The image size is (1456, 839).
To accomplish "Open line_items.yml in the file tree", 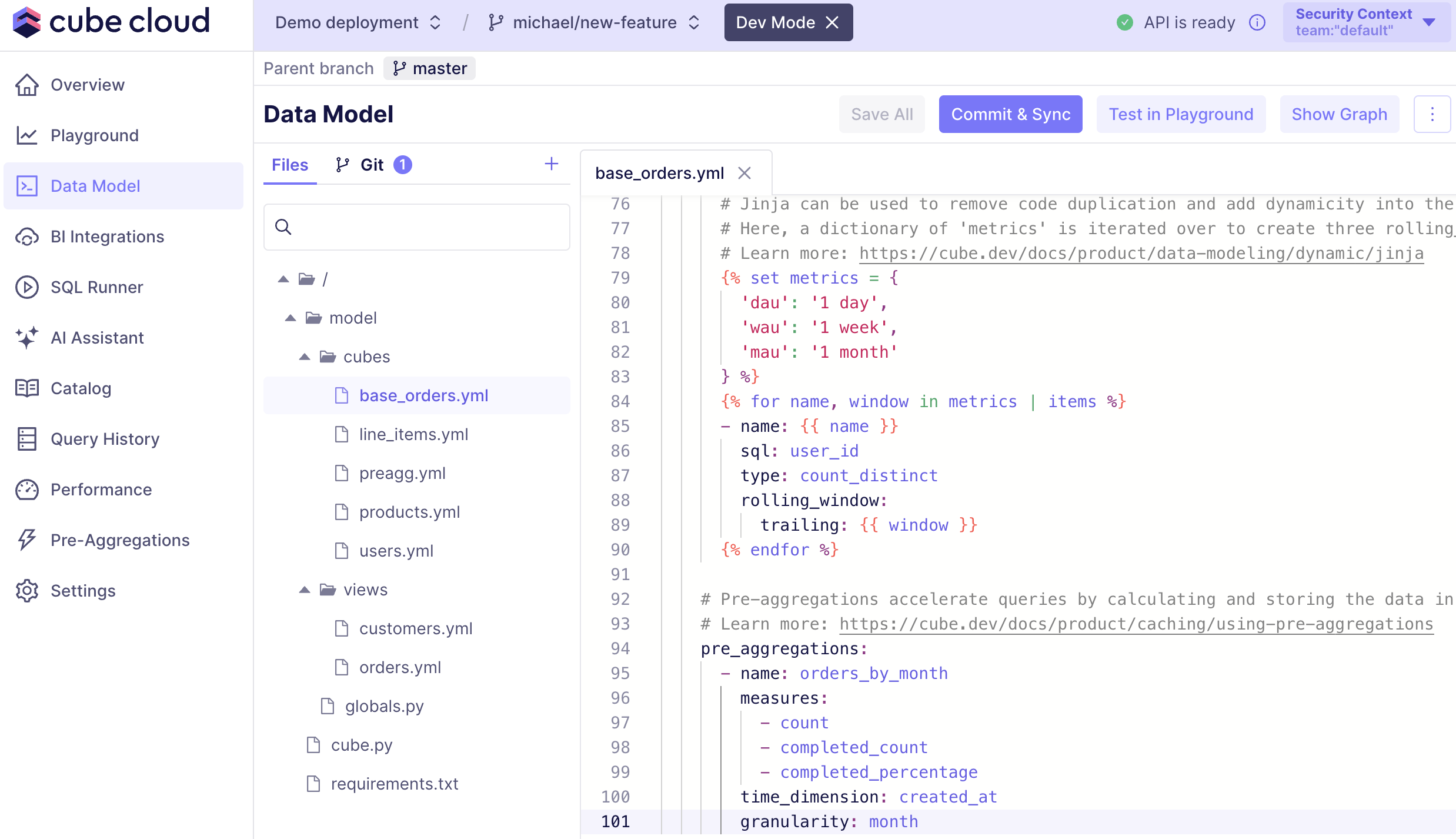I will (413, 434).
